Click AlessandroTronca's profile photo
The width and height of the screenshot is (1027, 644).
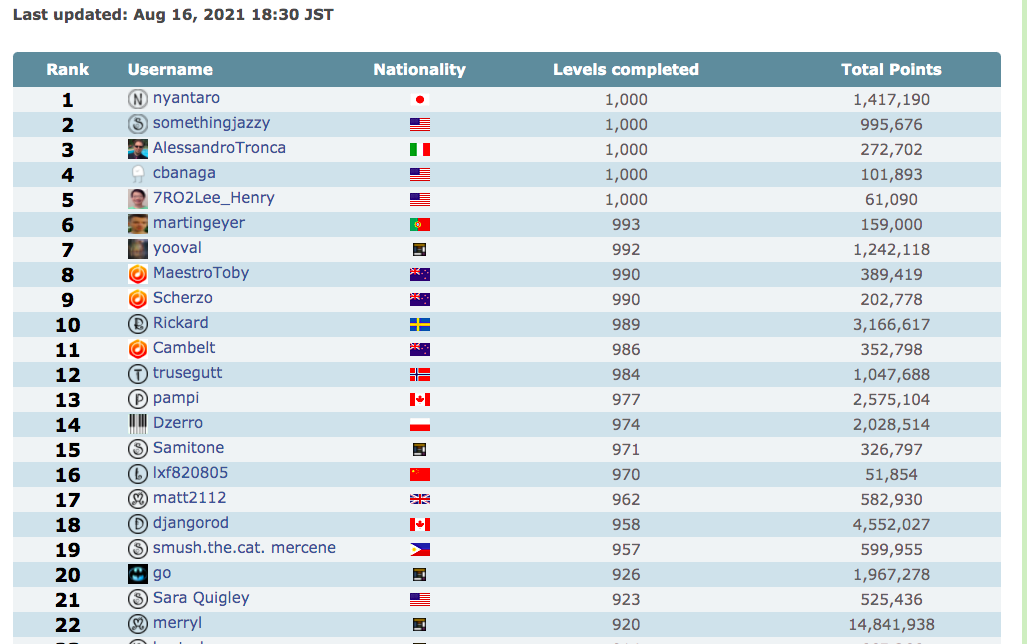[x=138, y=149]
